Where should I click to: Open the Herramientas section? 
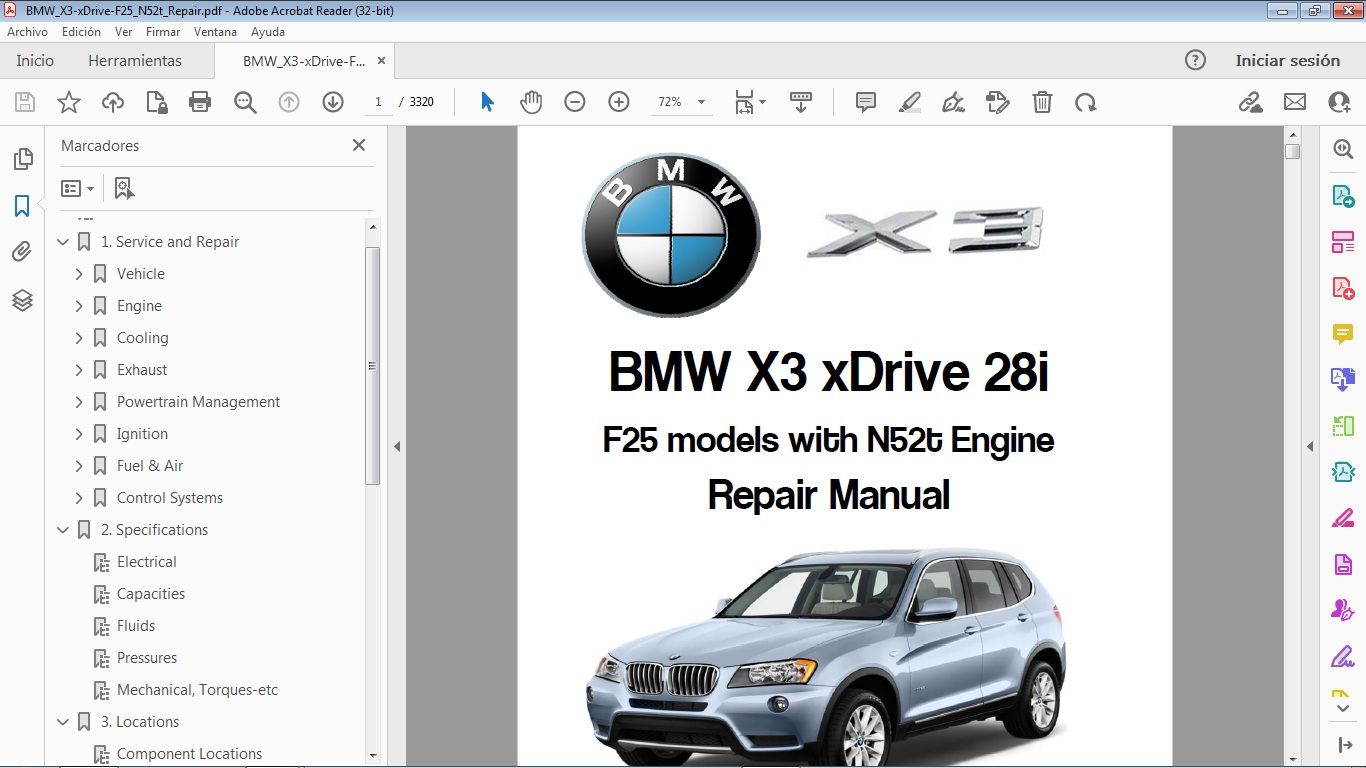point(135,60)
